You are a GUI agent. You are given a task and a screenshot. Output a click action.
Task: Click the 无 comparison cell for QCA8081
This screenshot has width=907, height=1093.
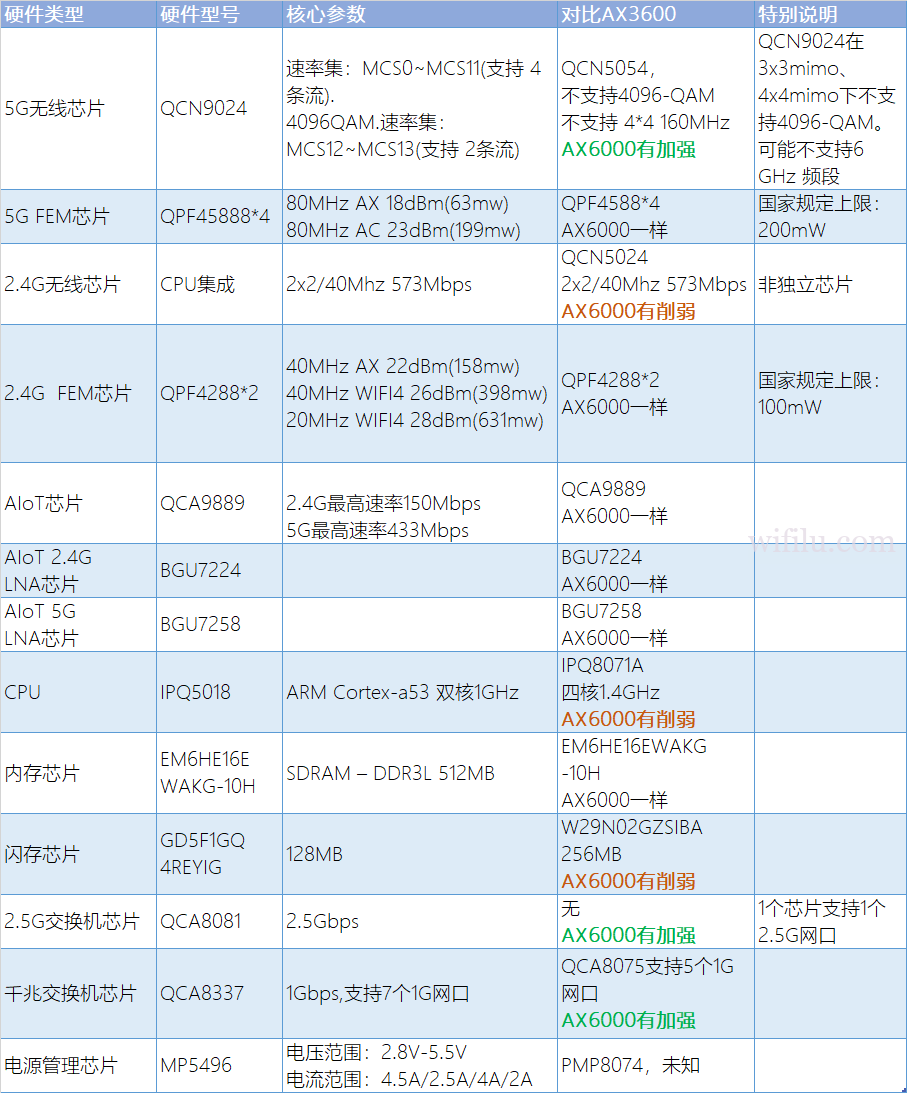pyautogui.click(x=656, y=922)
